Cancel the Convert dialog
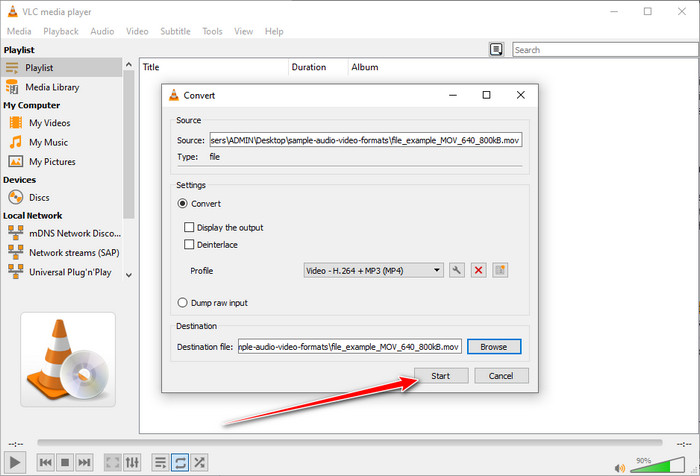700x476 pixels. [x=501, y=376]
